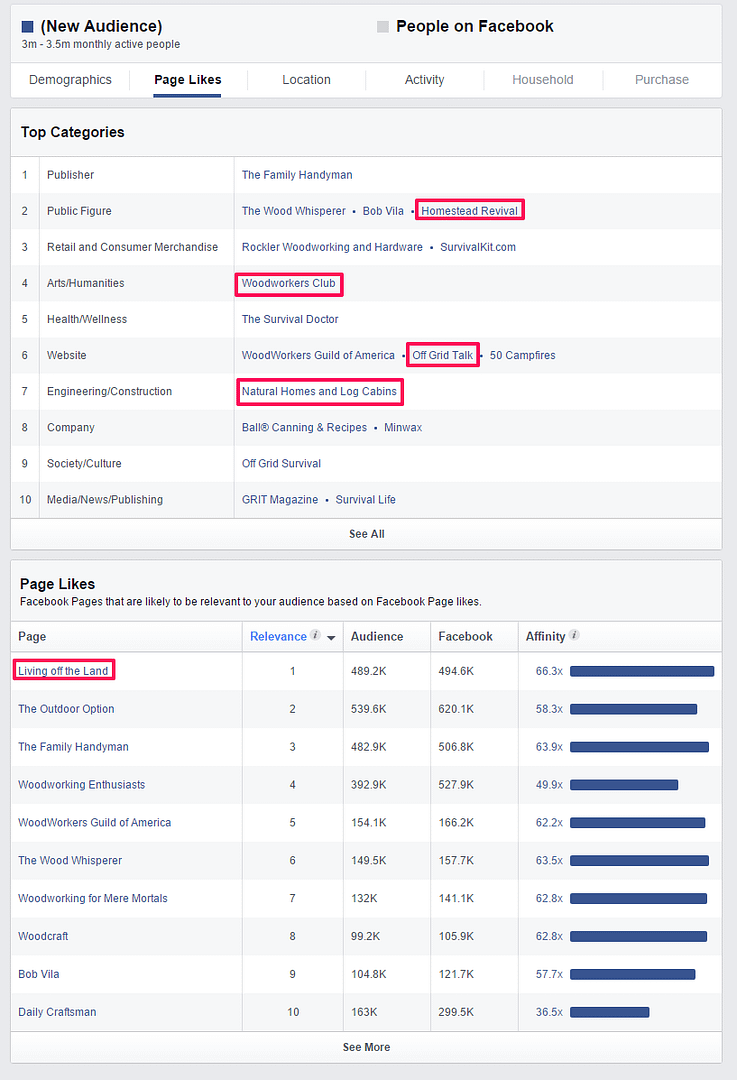Image resolution: width=737 pixels, height=1080 pixels.
Task: Open the Homestead Revival page link
Action: click(469, 211)
